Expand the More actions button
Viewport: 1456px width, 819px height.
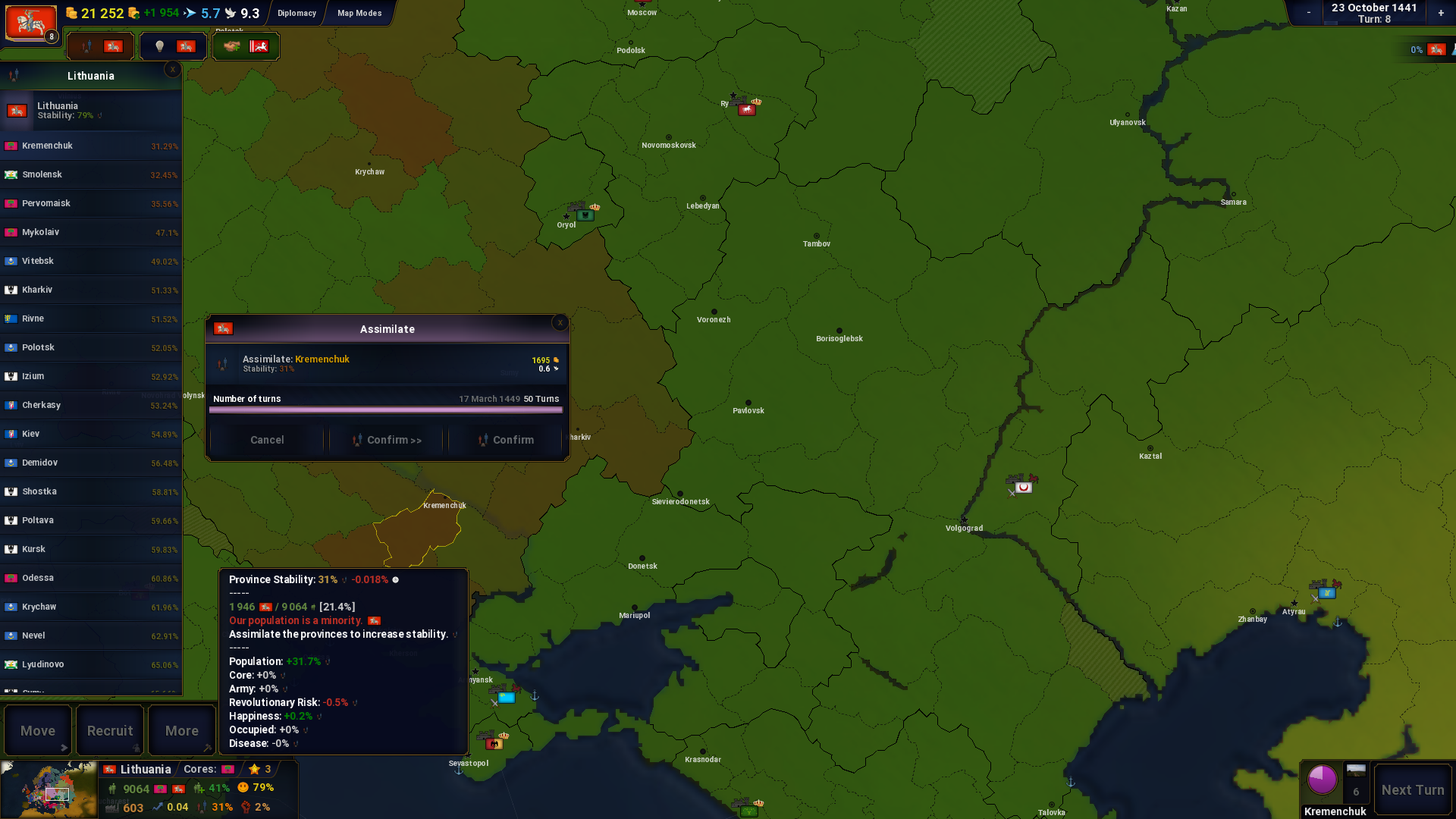(x=182, y=730)
